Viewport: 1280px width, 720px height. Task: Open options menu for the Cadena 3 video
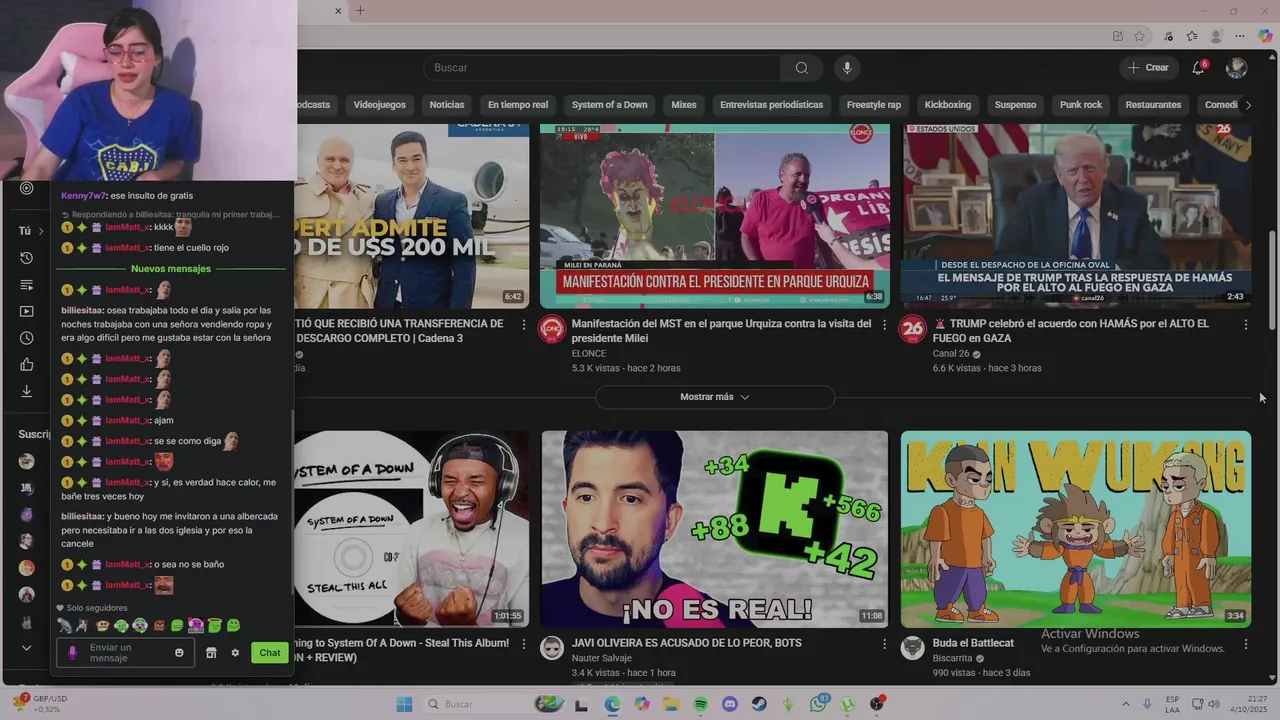(523, 325)
